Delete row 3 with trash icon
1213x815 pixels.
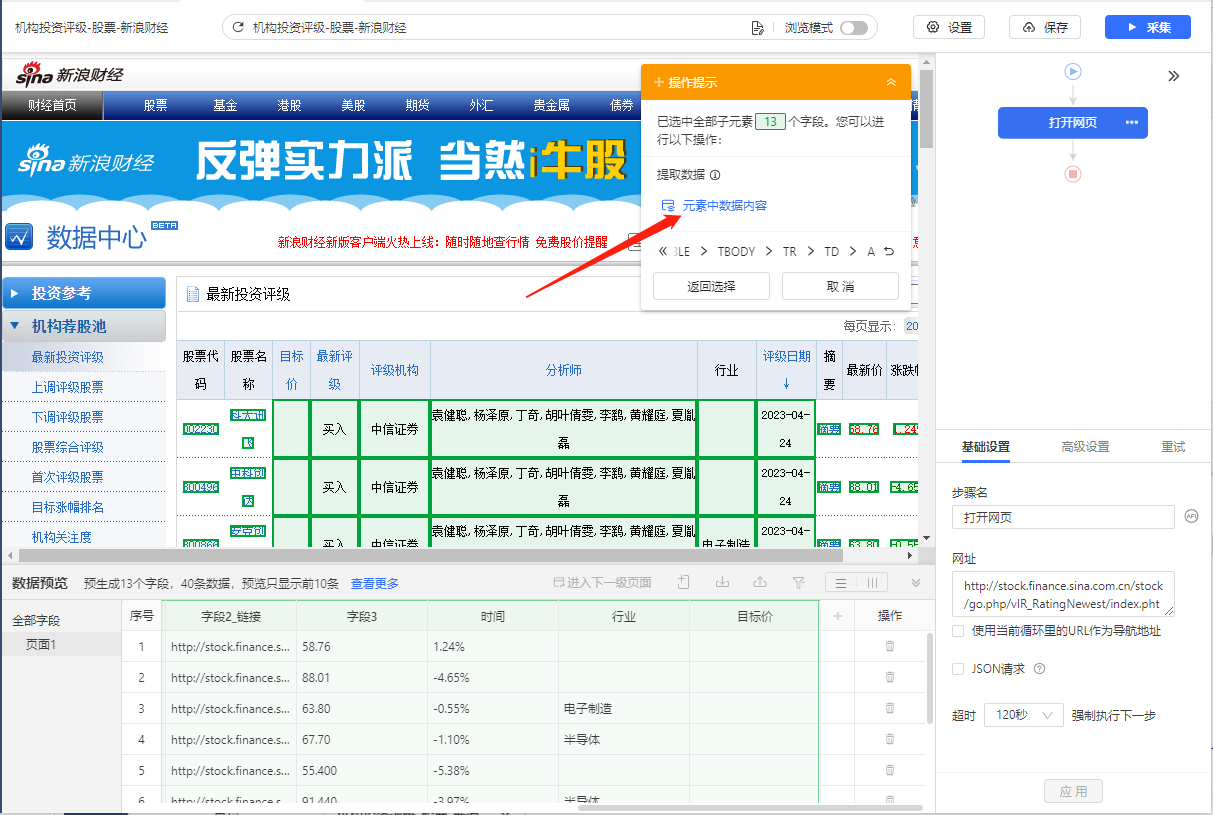point(890,709)
